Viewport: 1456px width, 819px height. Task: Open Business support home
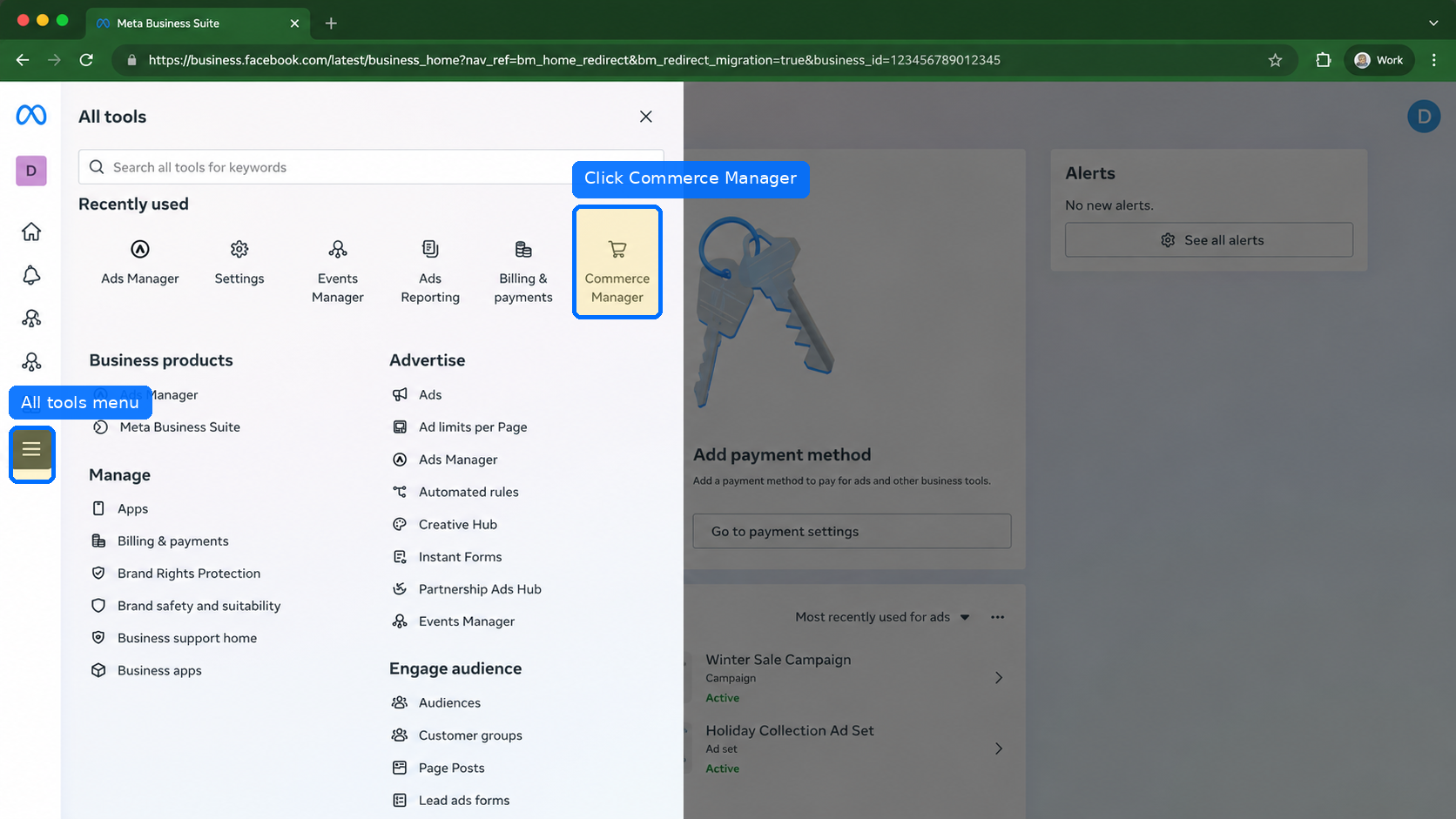tap(174, 638)
